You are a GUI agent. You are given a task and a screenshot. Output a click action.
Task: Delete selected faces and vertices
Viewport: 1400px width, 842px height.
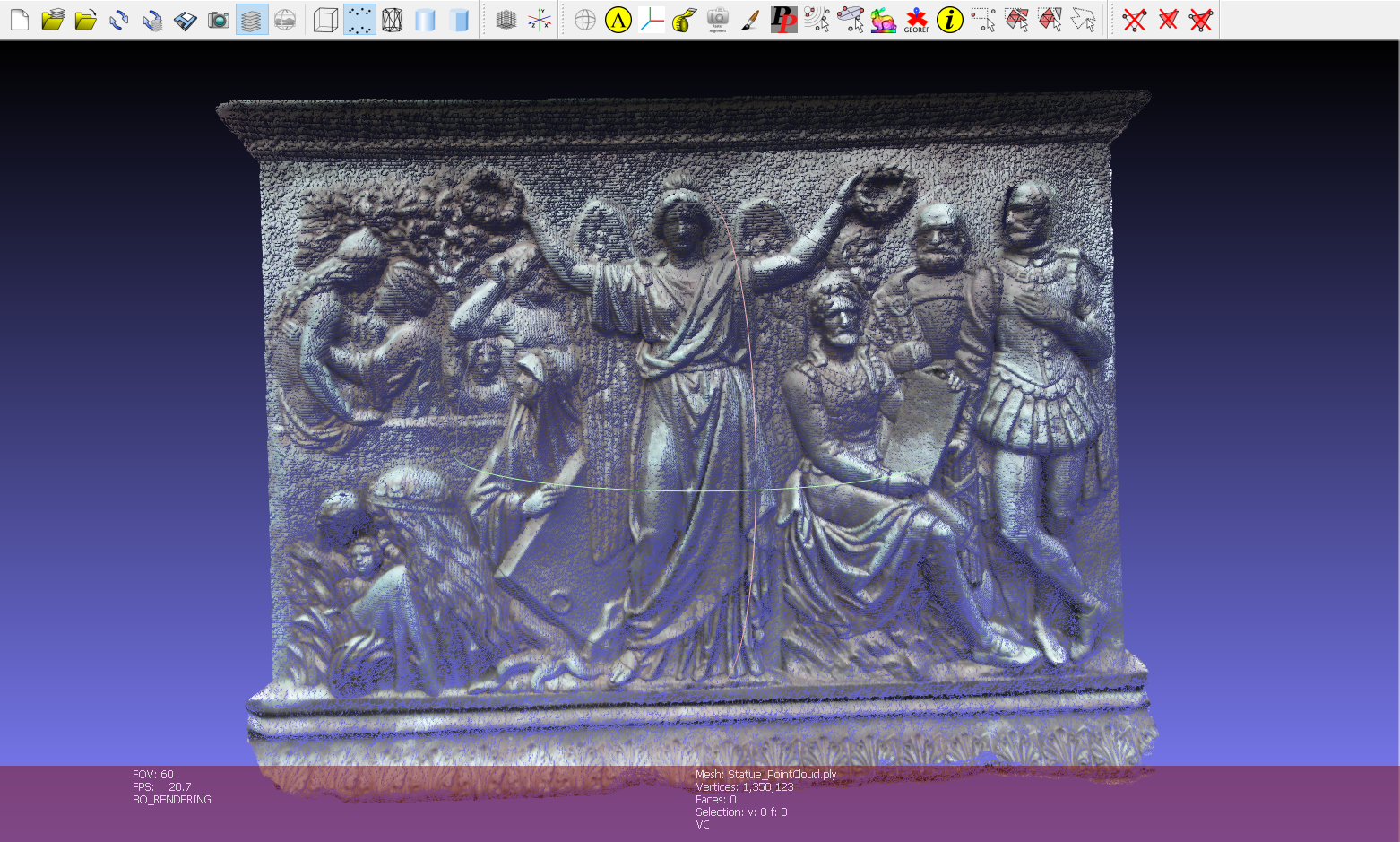(1201, 20)
